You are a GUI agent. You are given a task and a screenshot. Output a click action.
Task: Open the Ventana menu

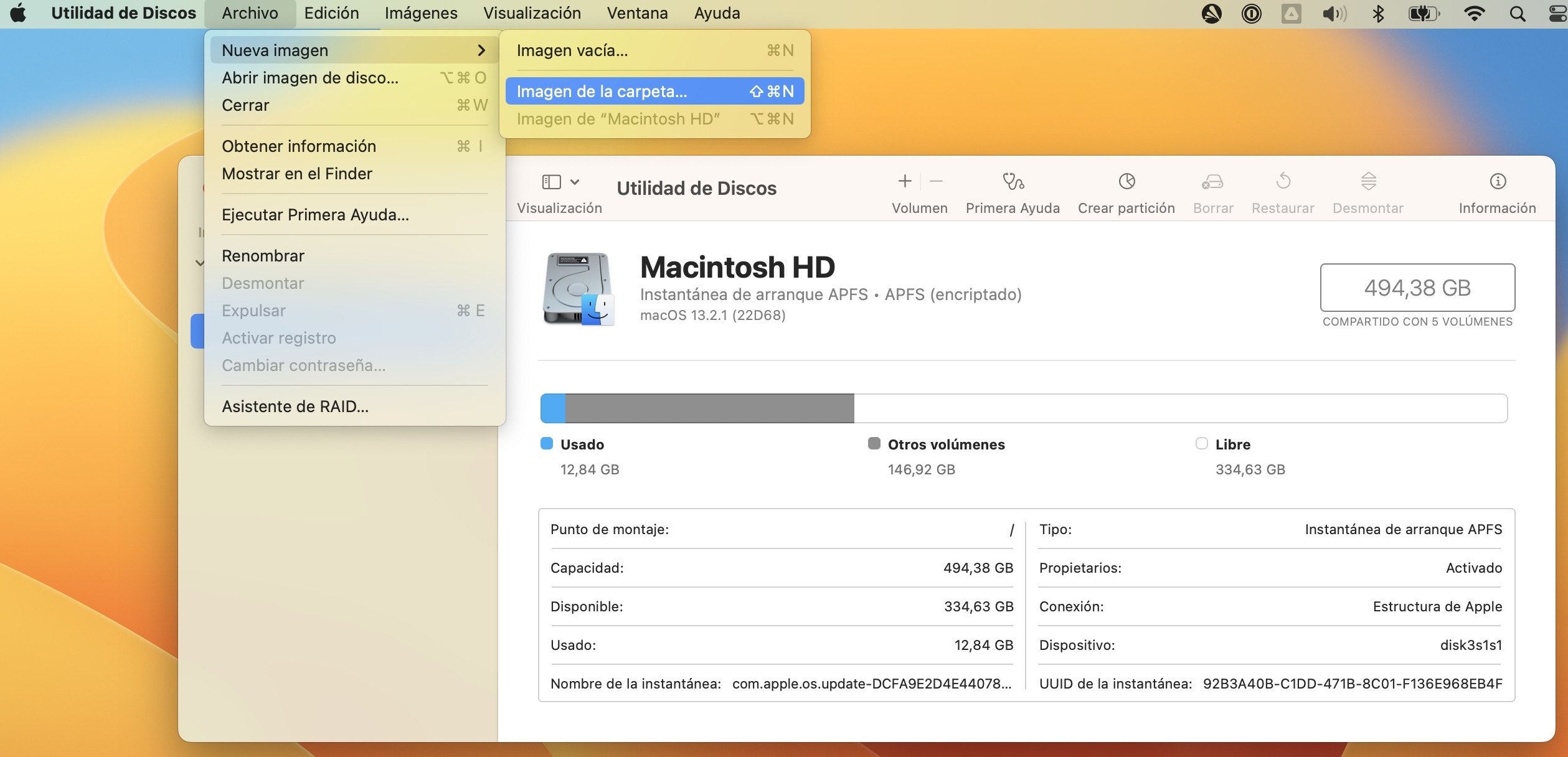click(637, 13)
